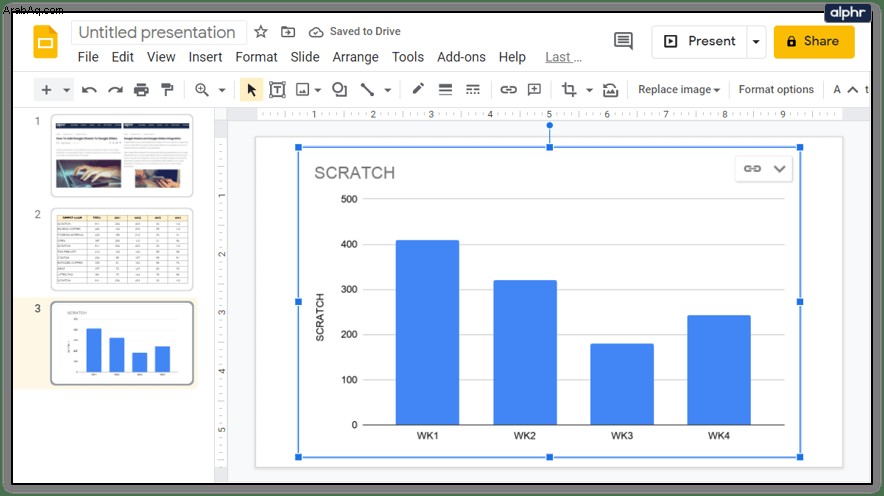Click the Add comment icon in toolbar

pyautogui.click(x=534, y=90)
